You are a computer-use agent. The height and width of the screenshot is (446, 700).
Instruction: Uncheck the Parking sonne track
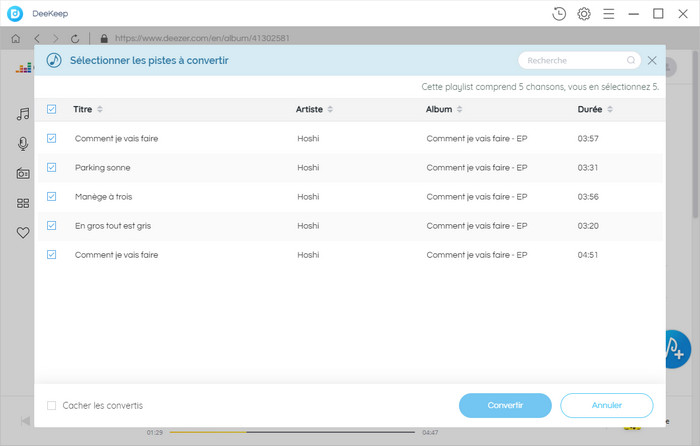click(x=52, y=167)
